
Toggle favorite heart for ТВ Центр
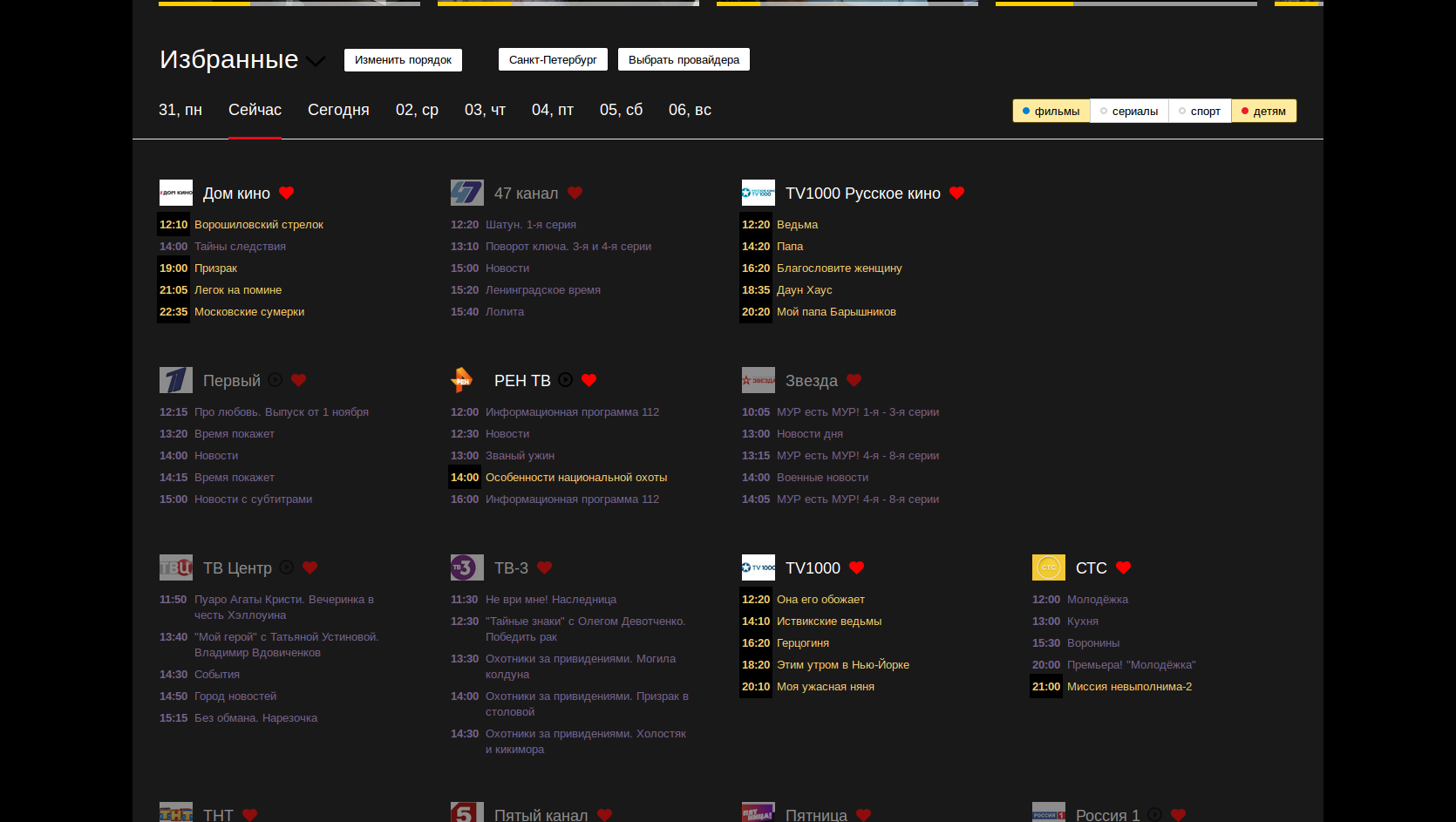[x=310, y=567]
